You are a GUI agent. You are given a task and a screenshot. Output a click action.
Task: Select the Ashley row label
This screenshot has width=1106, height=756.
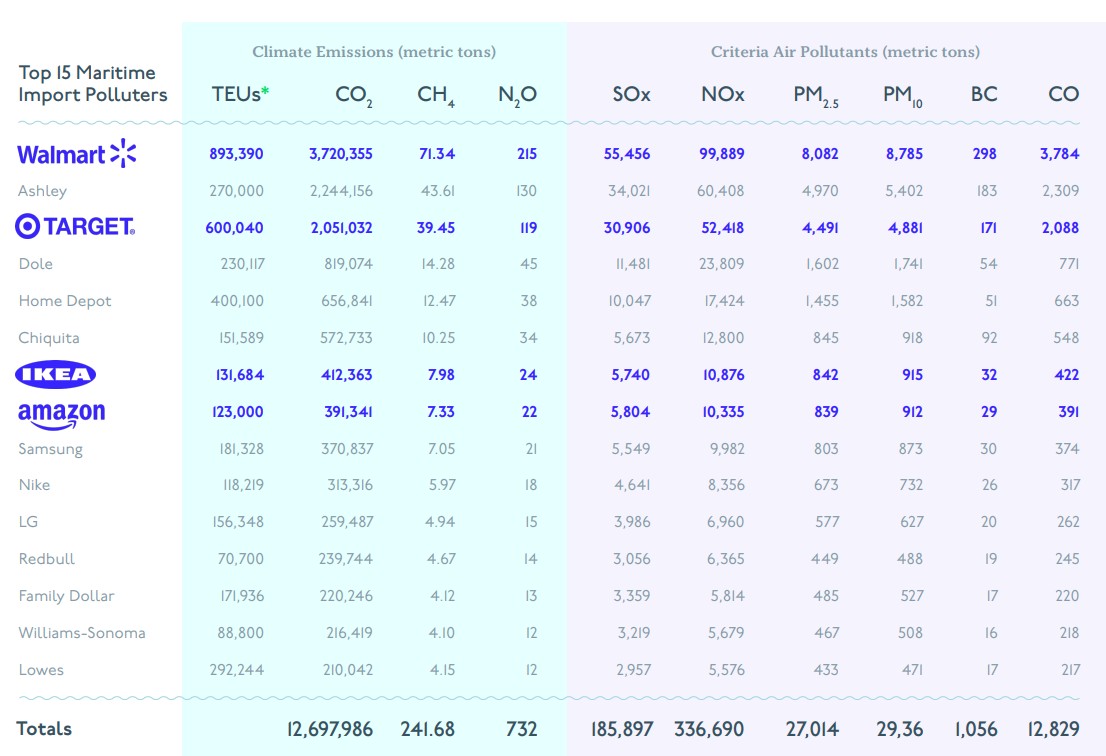tap(42, 191)
